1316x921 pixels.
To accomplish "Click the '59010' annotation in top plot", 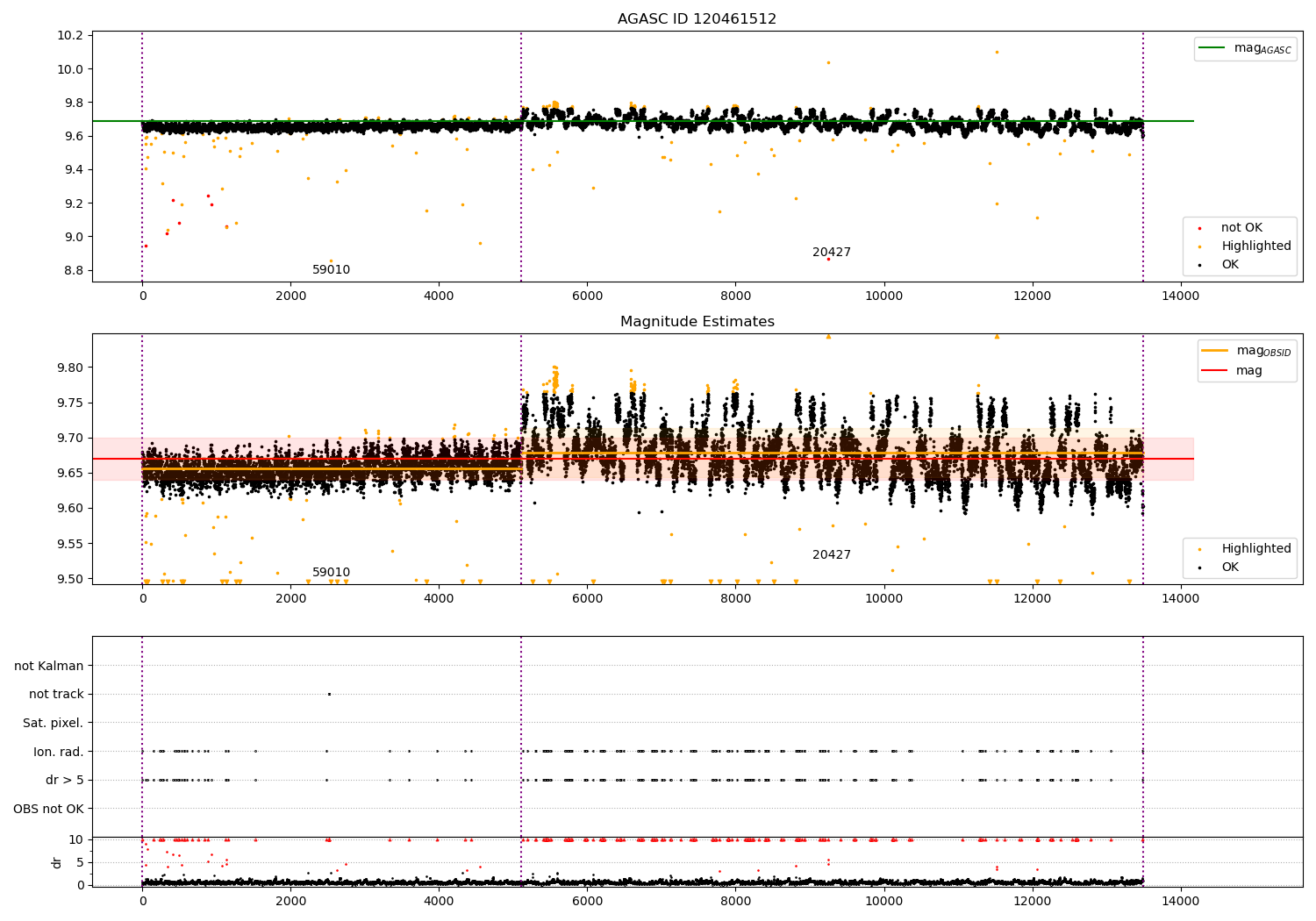I will pyautogui.click(x=331, y=270).
